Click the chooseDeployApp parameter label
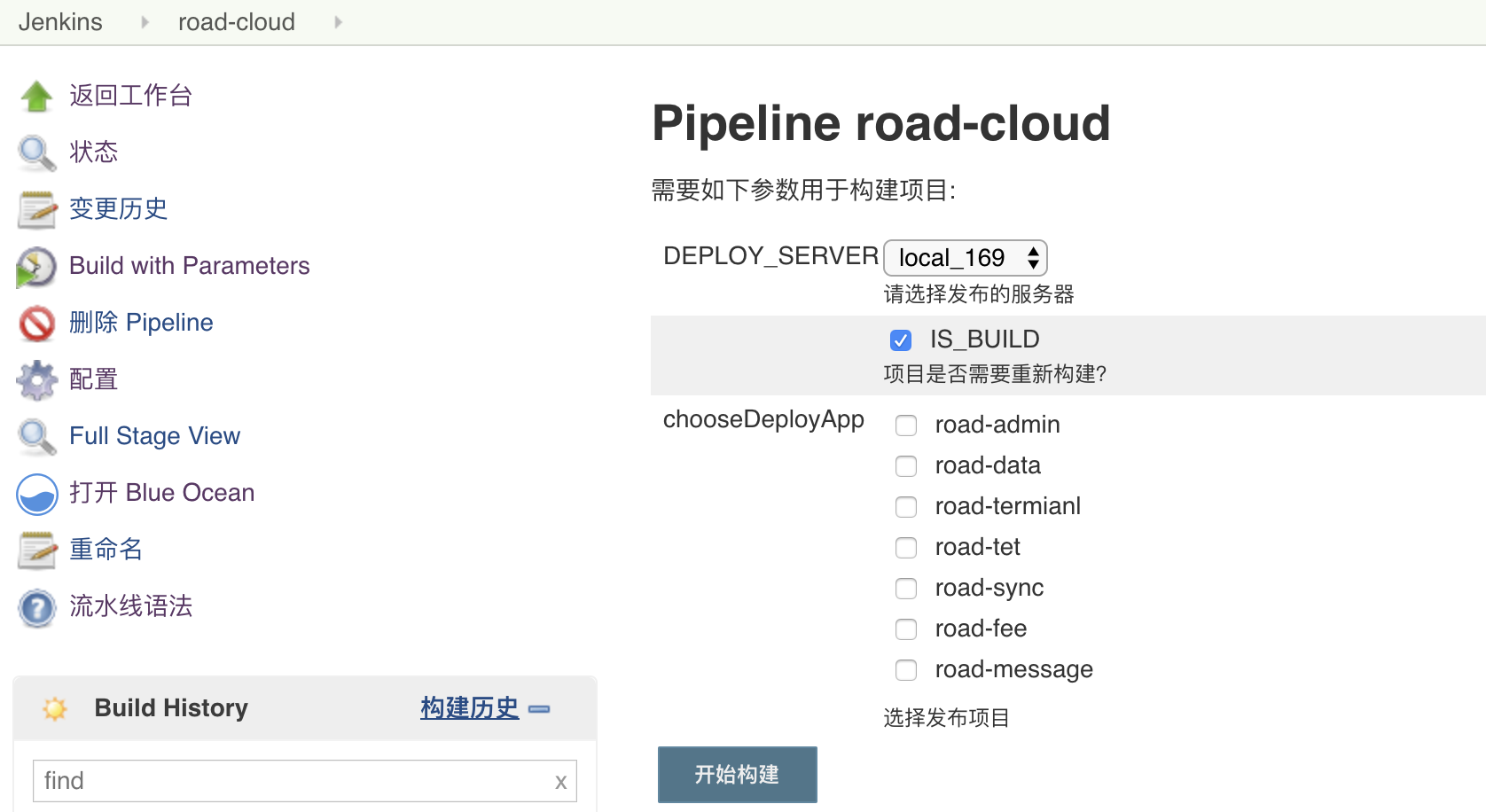Image resolution: width=1486 pixels, height=812 pixels. 763,419
